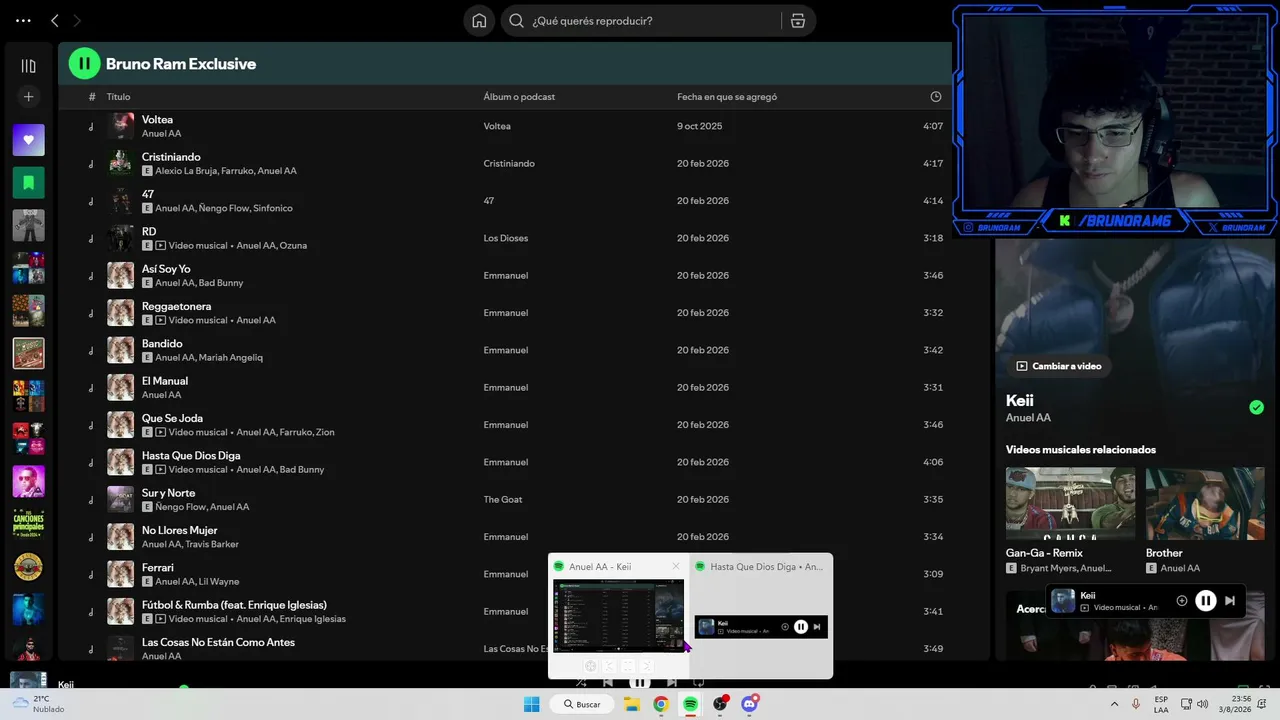Select the track Hasta Que Dios Diga
Screen dimensions: 1280x720
(191, 456)
